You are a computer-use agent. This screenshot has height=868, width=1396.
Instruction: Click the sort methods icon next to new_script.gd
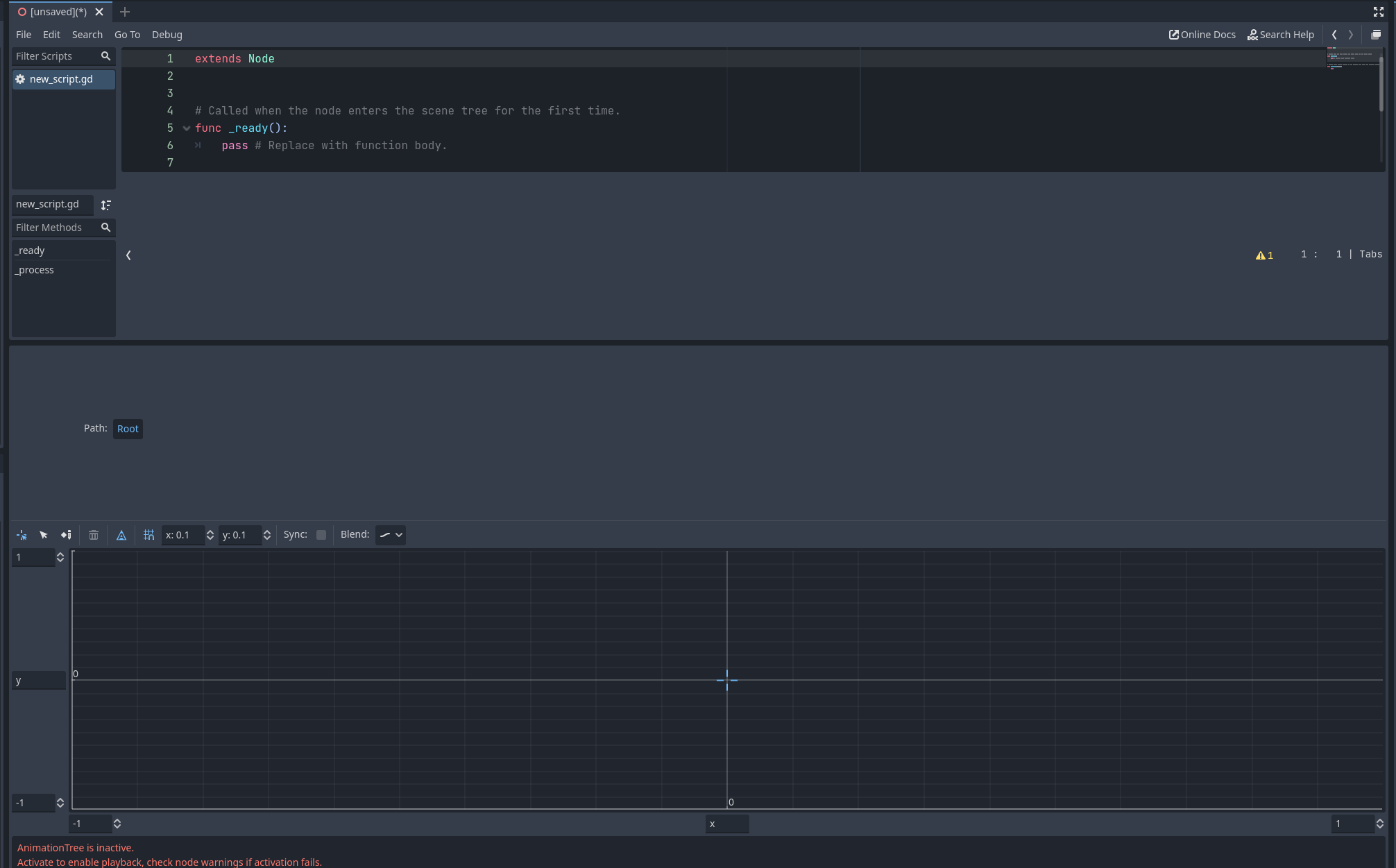point(105,205)
